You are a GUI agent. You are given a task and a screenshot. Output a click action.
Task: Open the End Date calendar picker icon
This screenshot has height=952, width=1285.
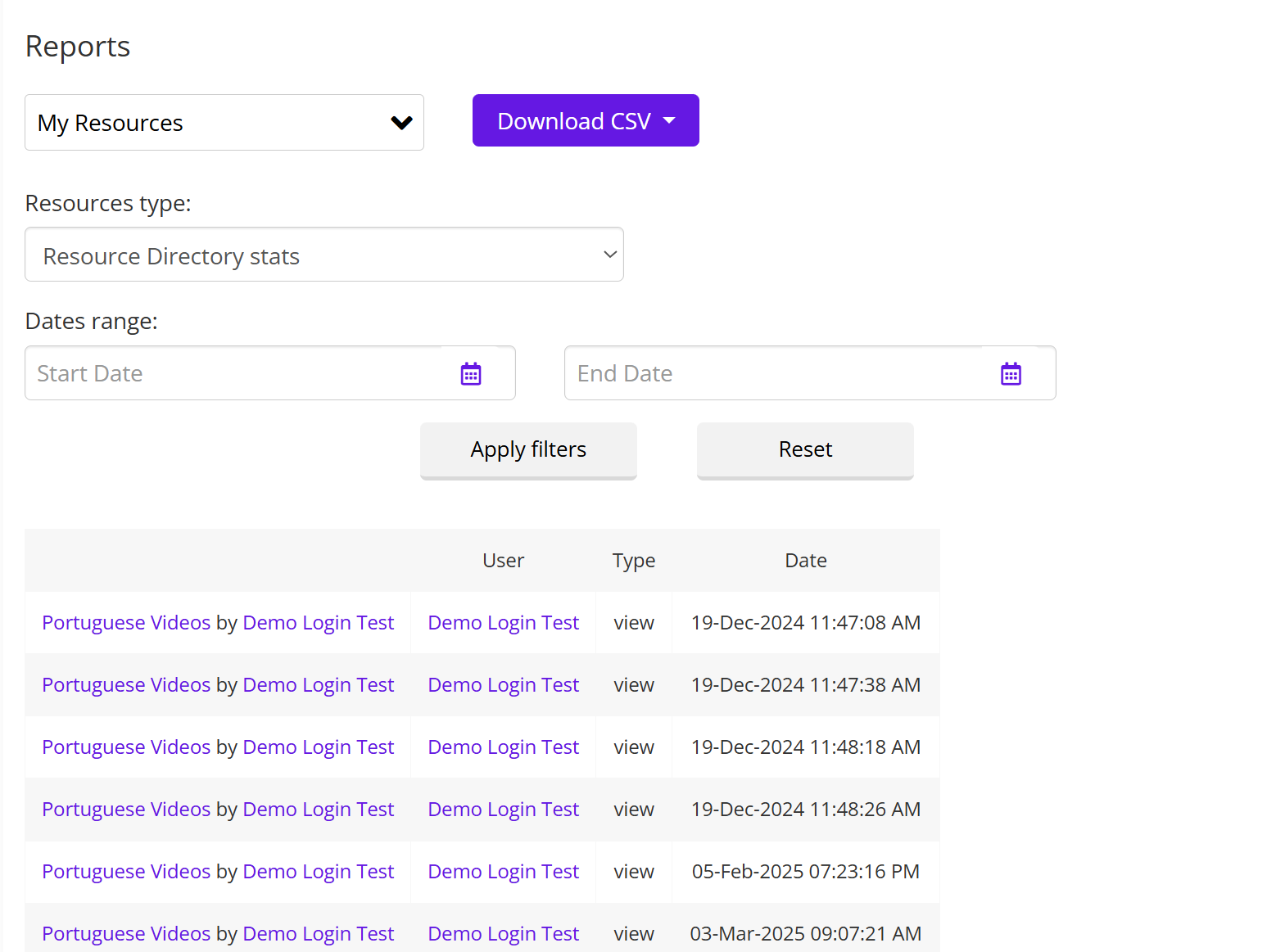pyautogui.click(x=1011, y=374)
